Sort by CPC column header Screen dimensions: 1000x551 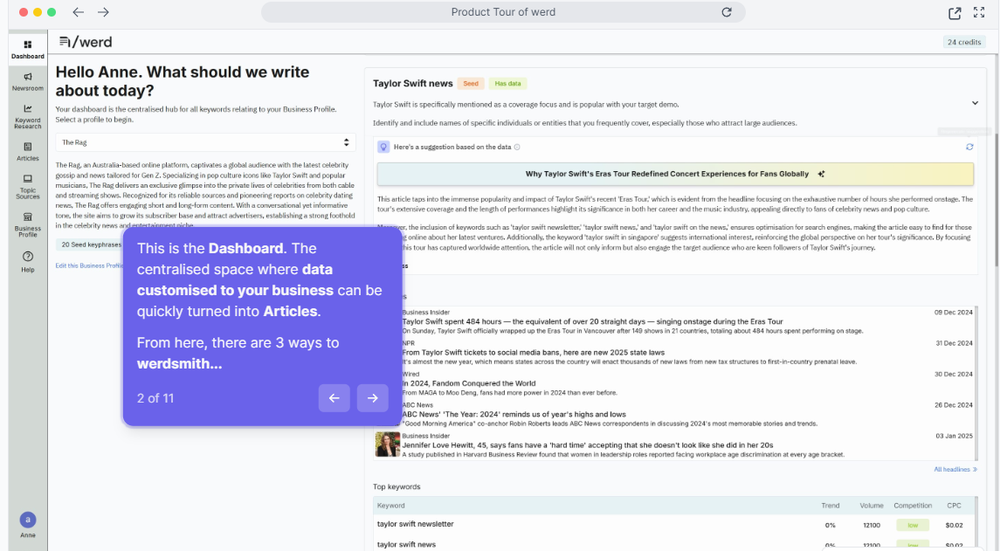953,505
